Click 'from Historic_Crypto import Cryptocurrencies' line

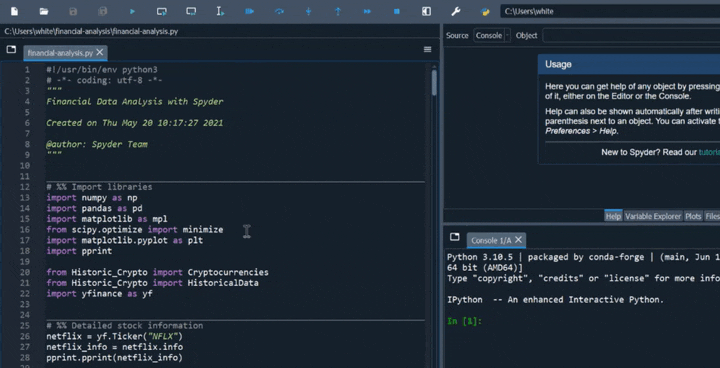pos(158,272)
